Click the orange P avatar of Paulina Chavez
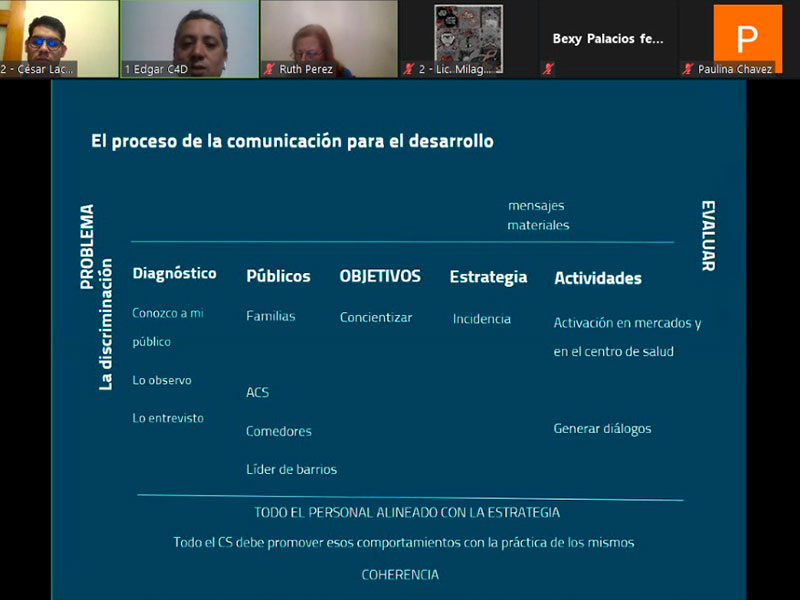 (x=747, y=37)
